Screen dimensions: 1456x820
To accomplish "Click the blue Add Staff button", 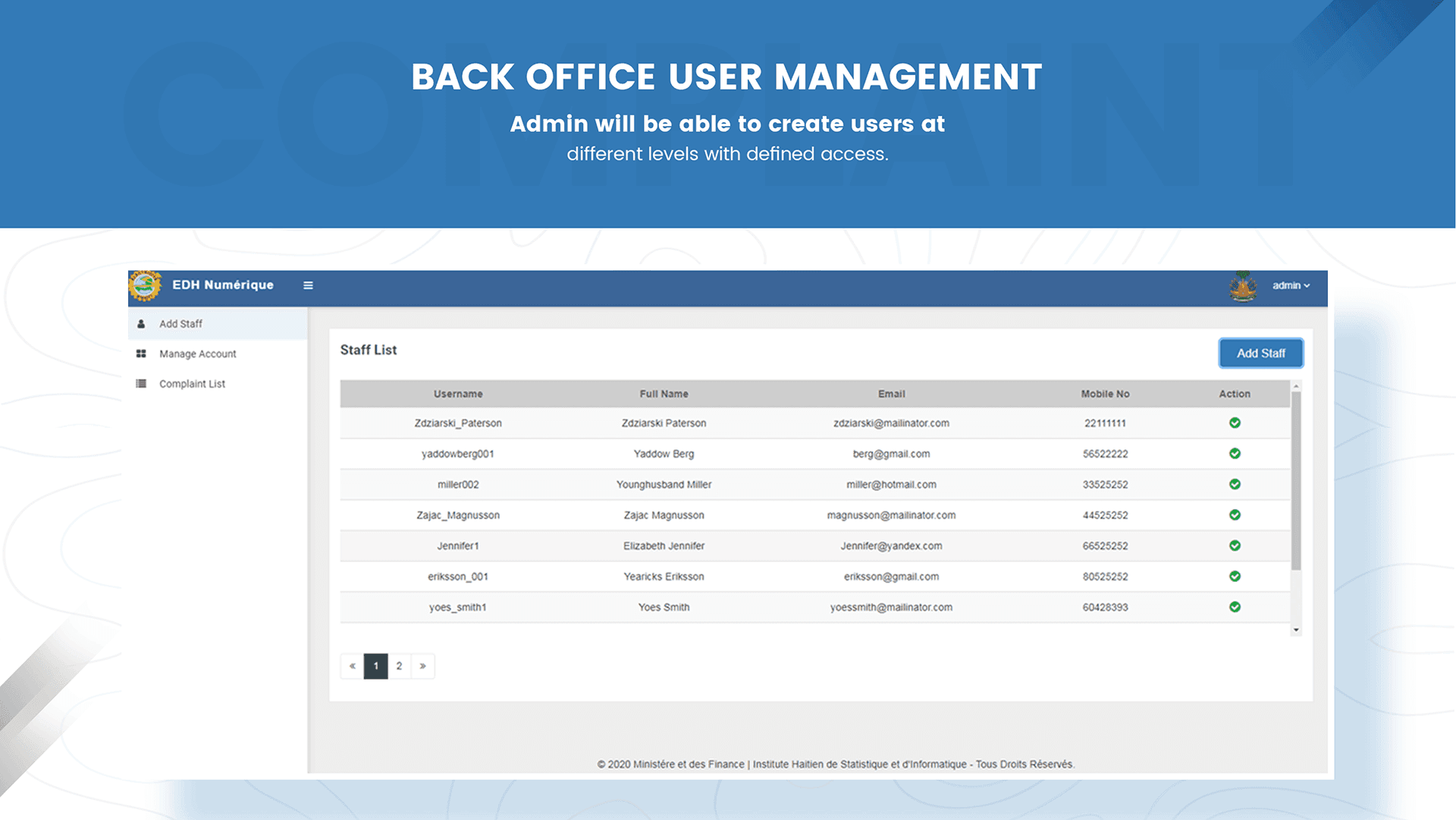I will point(1261,353).
